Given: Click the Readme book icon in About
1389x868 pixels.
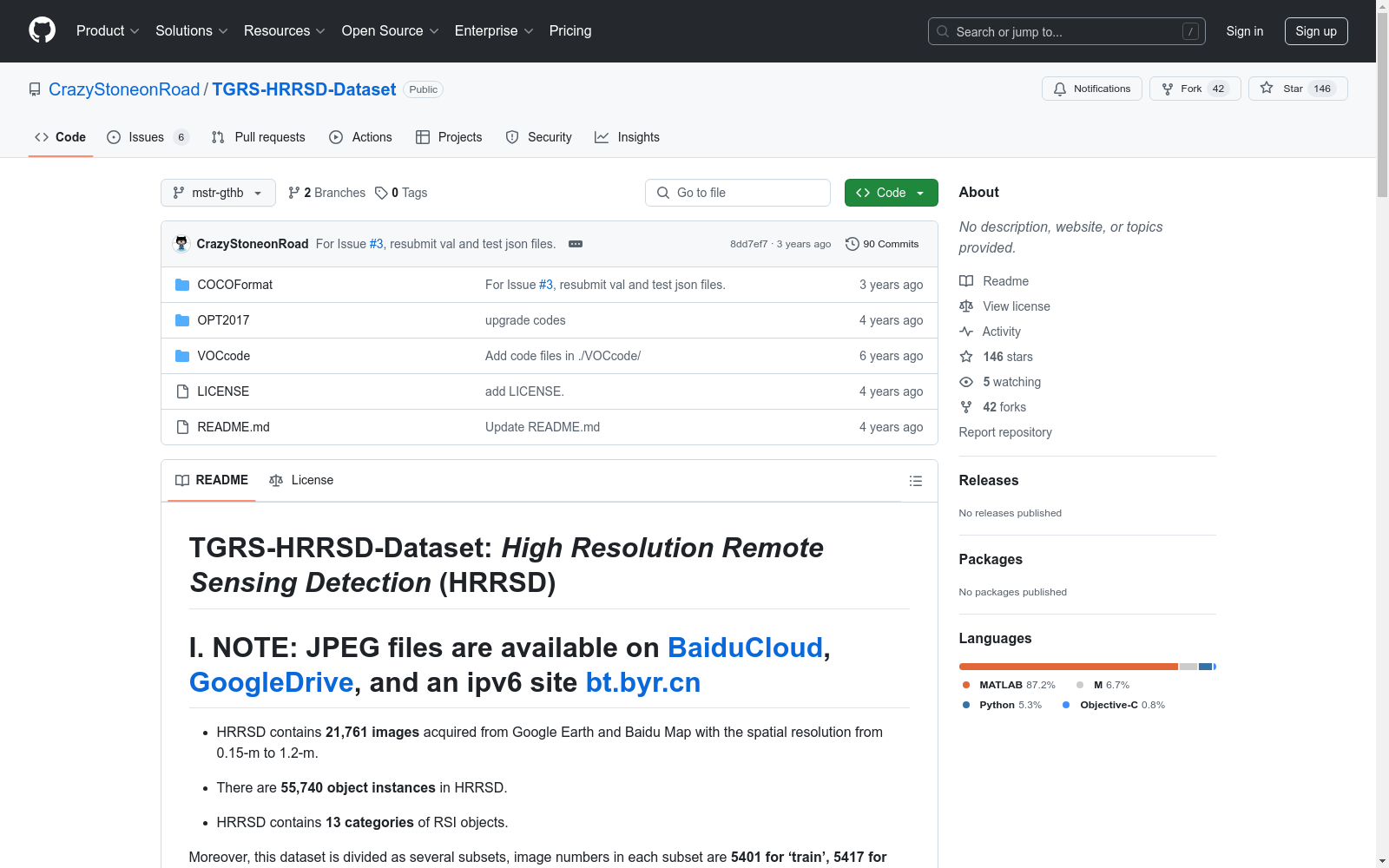Looking at the screenshot, I should point(966,281).
